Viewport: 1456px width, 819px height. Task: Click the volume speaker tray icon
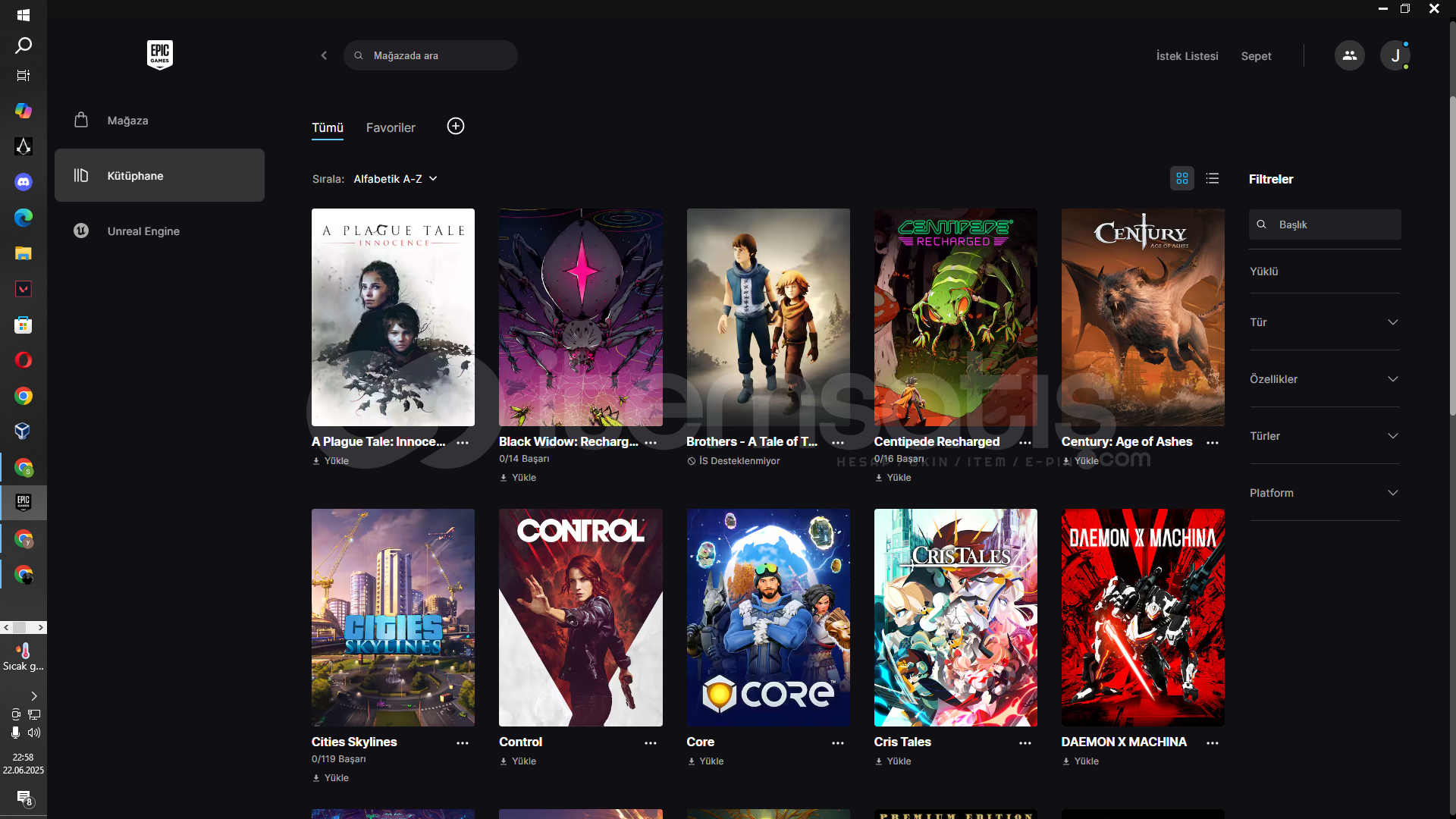[34, 733]
